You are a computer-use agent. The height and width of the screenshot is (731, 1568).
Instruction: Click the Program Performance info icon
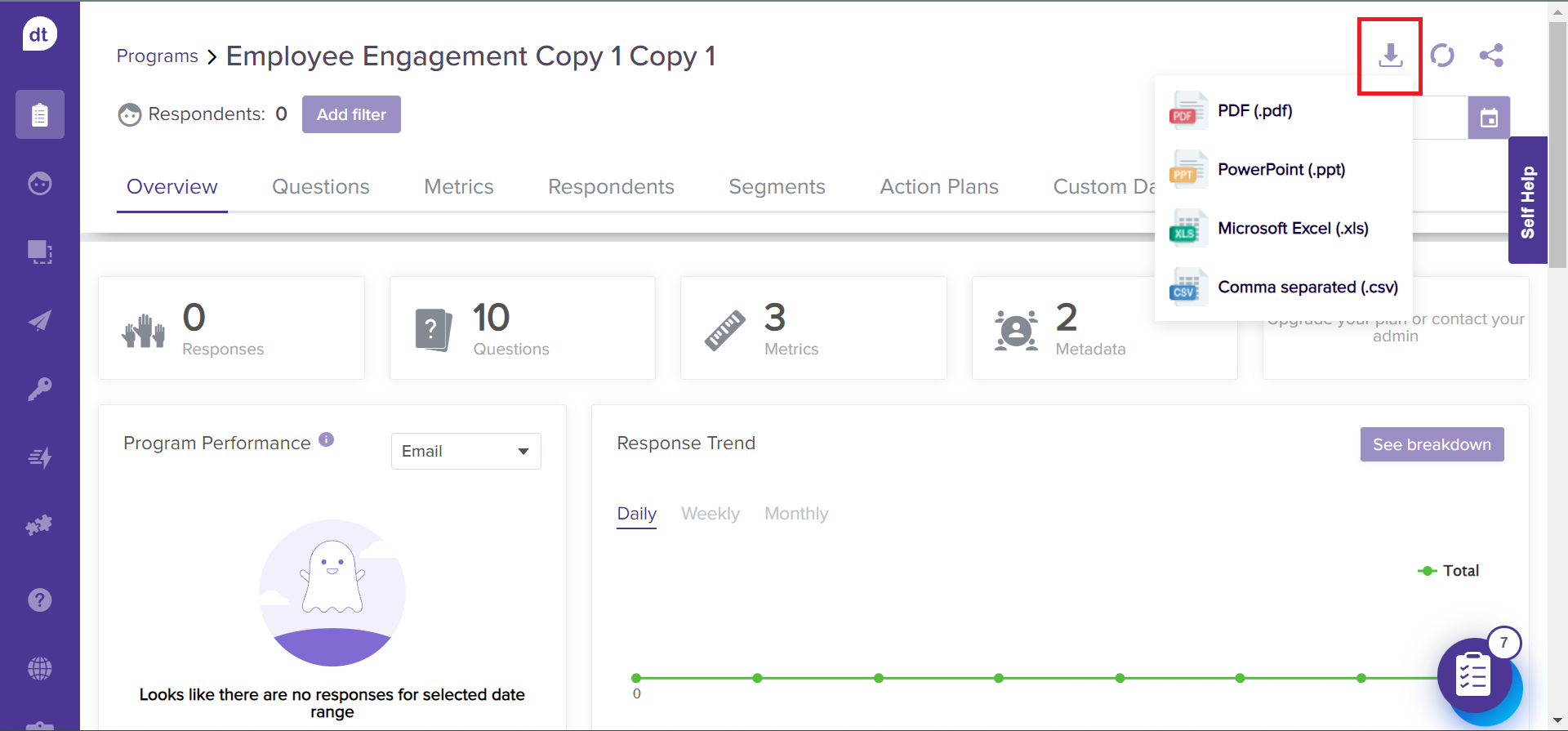click(x=327, y=439)
